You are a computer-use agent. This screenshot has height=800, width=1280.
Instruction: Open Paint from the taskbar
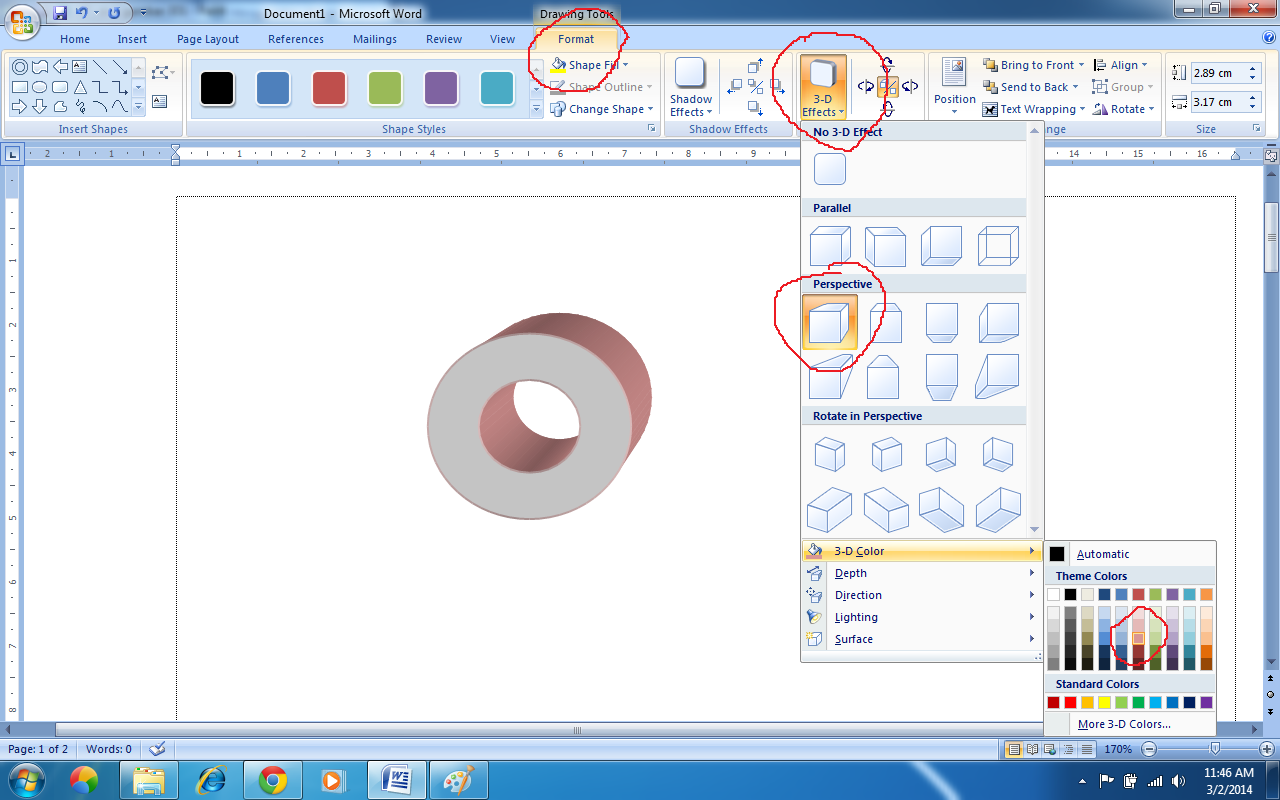click(x=459, y=779)
